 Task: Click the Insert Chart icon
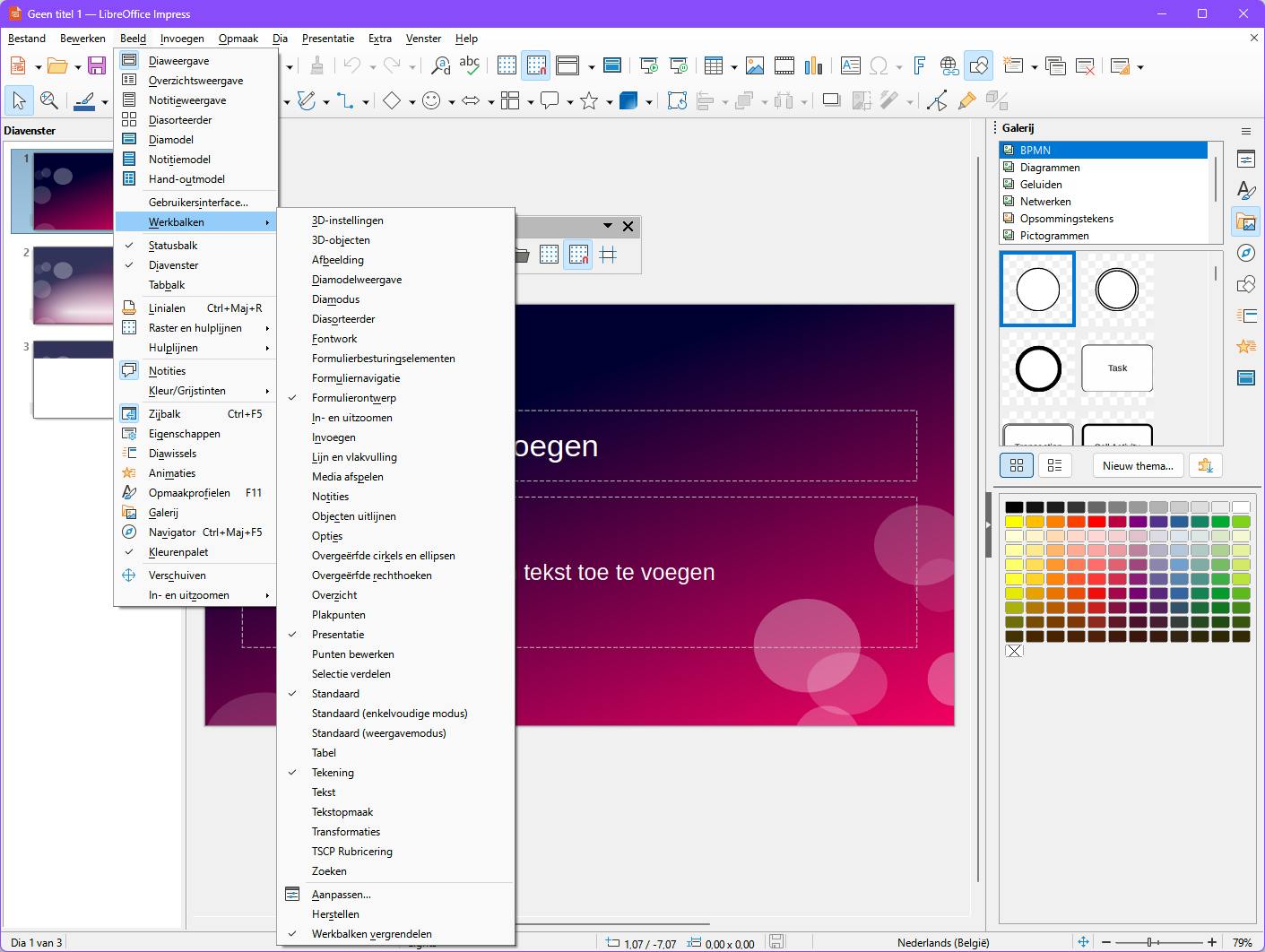click(813, 66)
